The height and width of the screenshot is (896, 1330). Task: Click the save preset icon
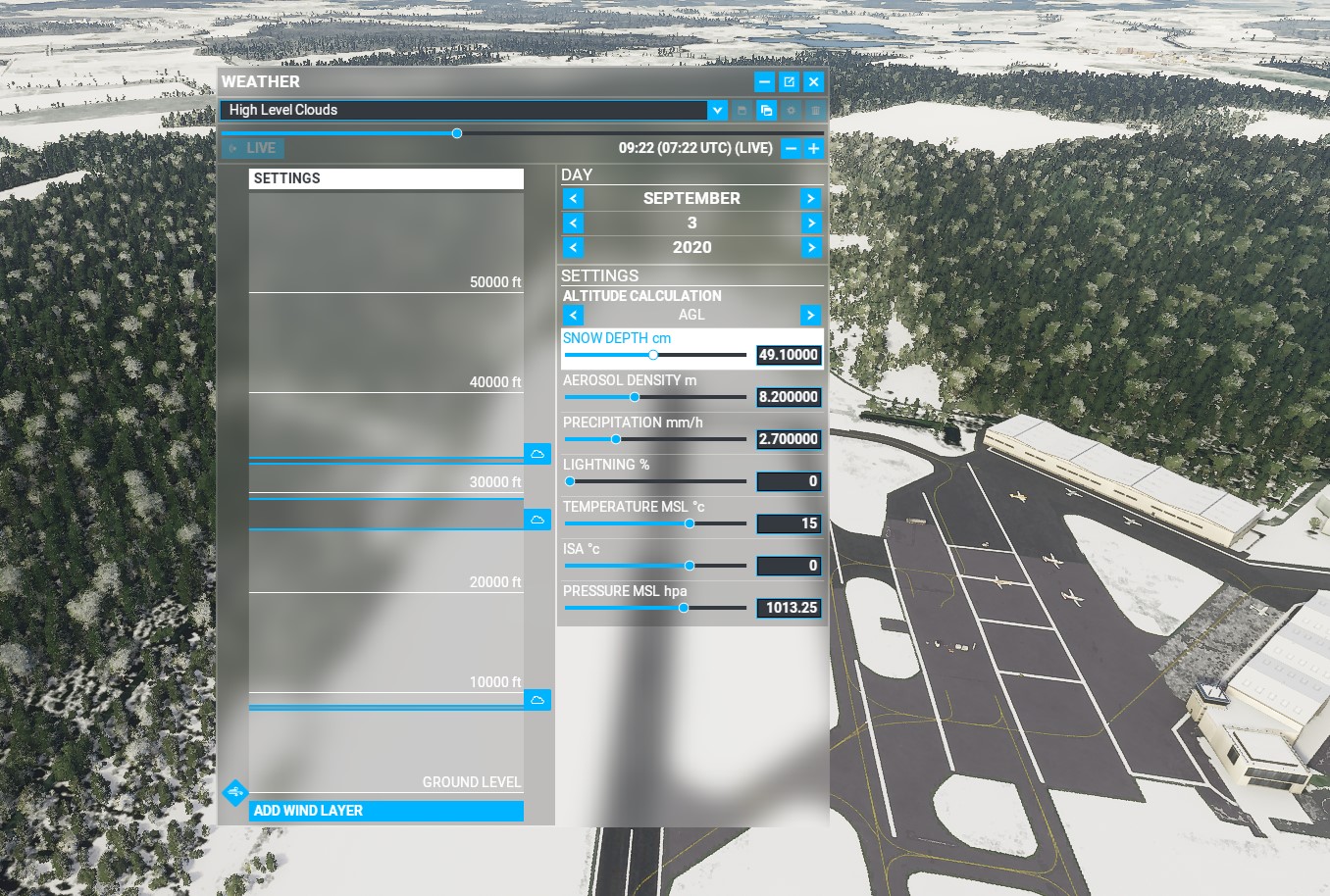(x=742, y=111)
